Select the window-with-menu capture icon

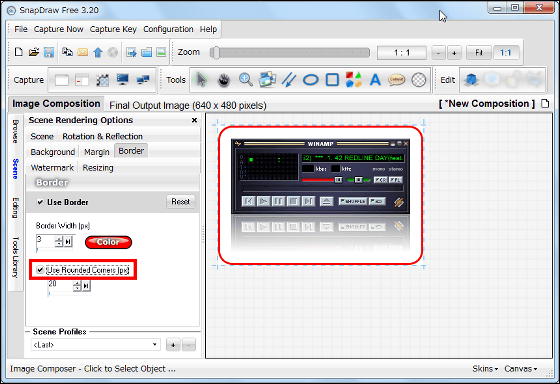pos(82,80)
